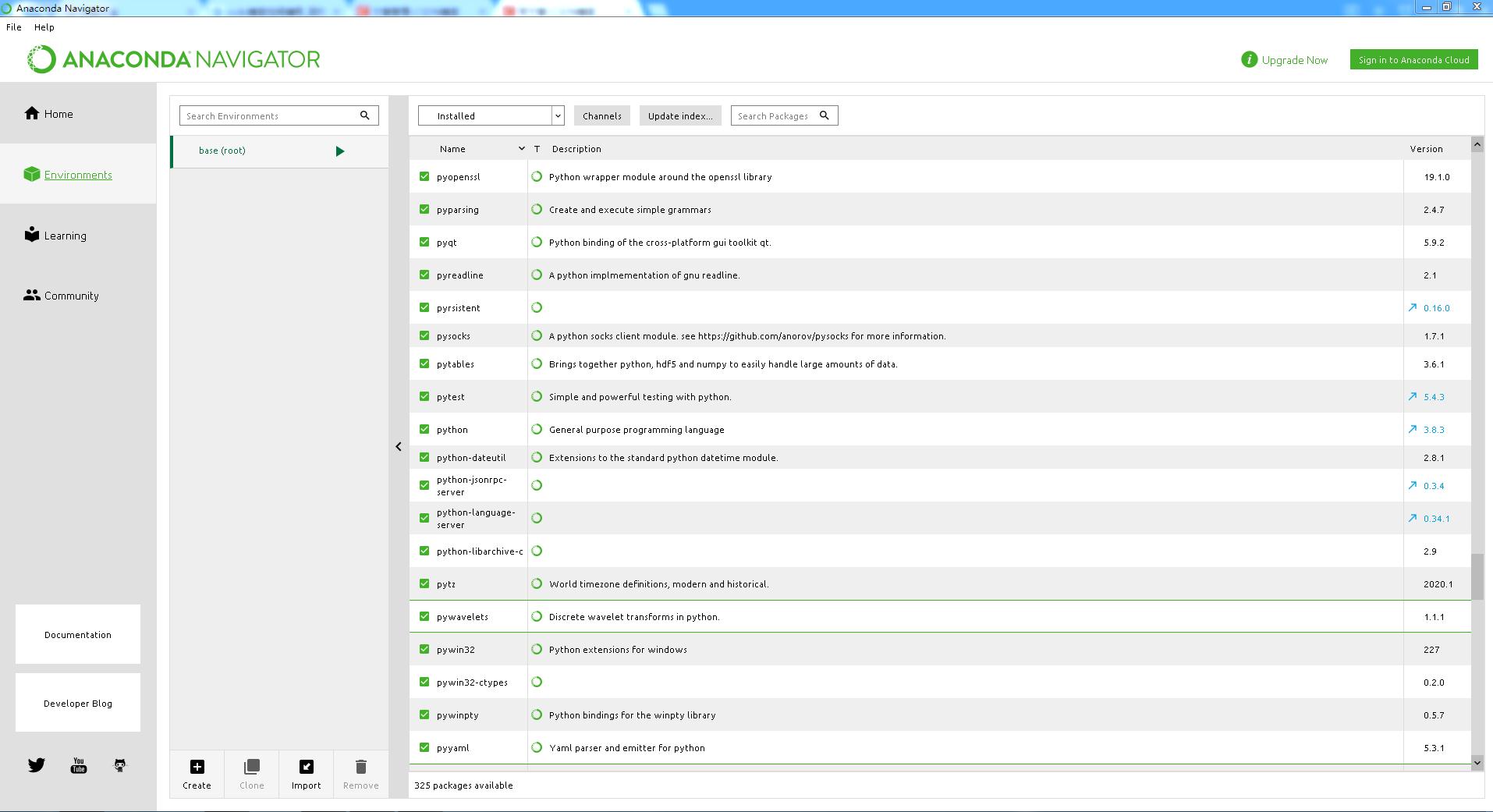The image size is (1493, 812).
Task: Click Sign in to Anaconda Cloud
Action: [1413, 59]
